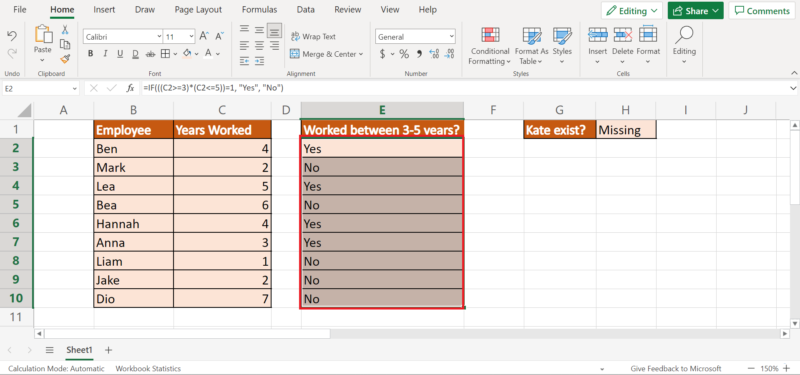Click the Redo arrow icon
This screenshot has height=375, width=800.
coord(12,53)
